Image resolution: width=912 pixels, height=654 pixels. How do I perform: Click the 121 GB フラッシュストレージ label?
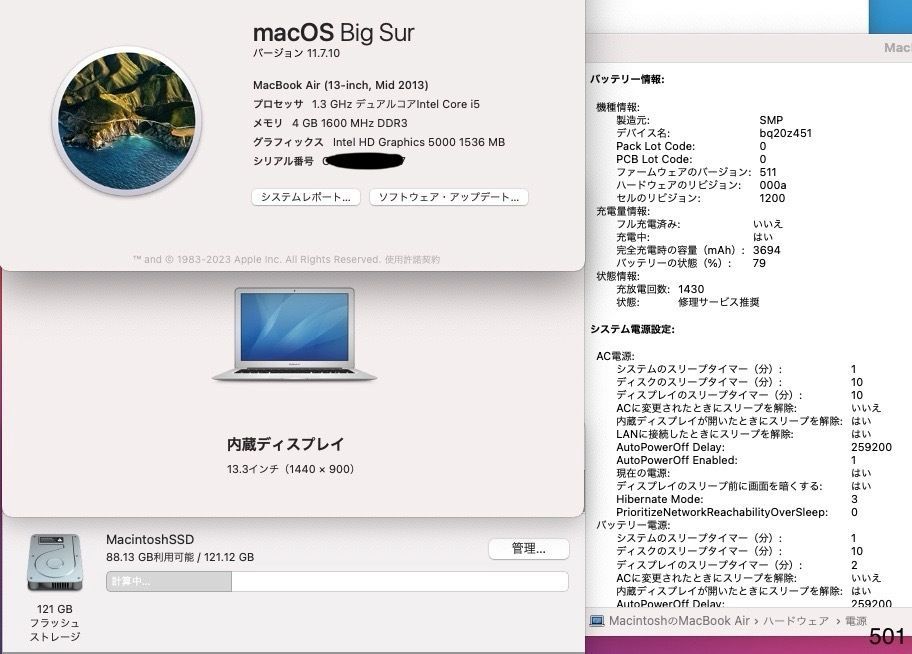point(55,623)
